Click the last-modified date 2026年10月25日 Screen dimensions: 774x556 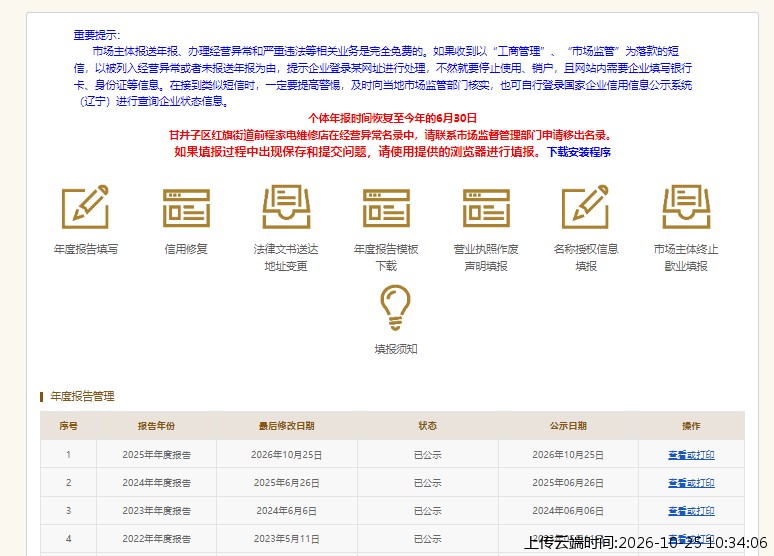287,455
